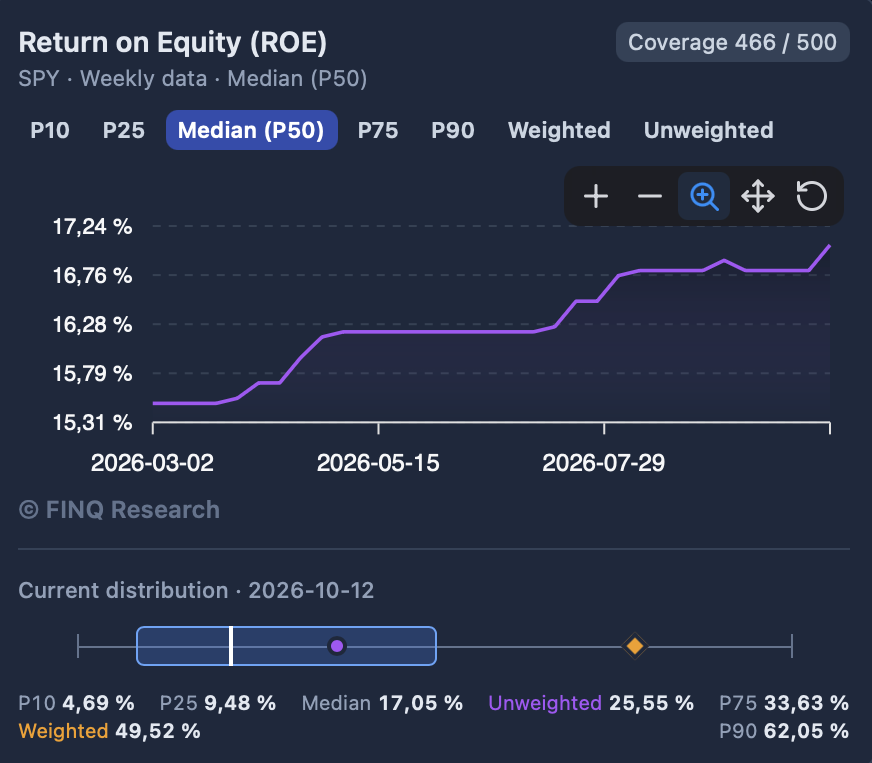Click the zoom in plus icon
Viewport: 872px width, 763px height.
point(596,196)
